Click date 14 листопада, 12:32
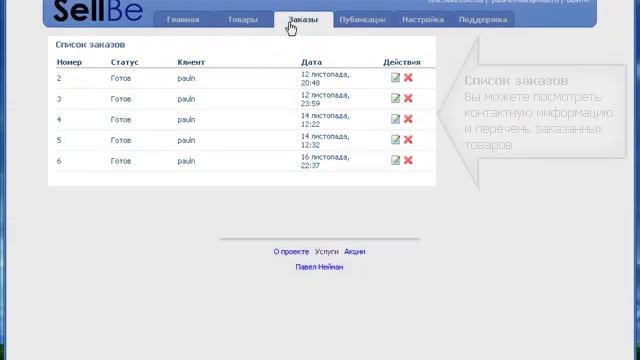Image resolution: width=640 pixels, height=360 pixels. (x=325, y=140)
